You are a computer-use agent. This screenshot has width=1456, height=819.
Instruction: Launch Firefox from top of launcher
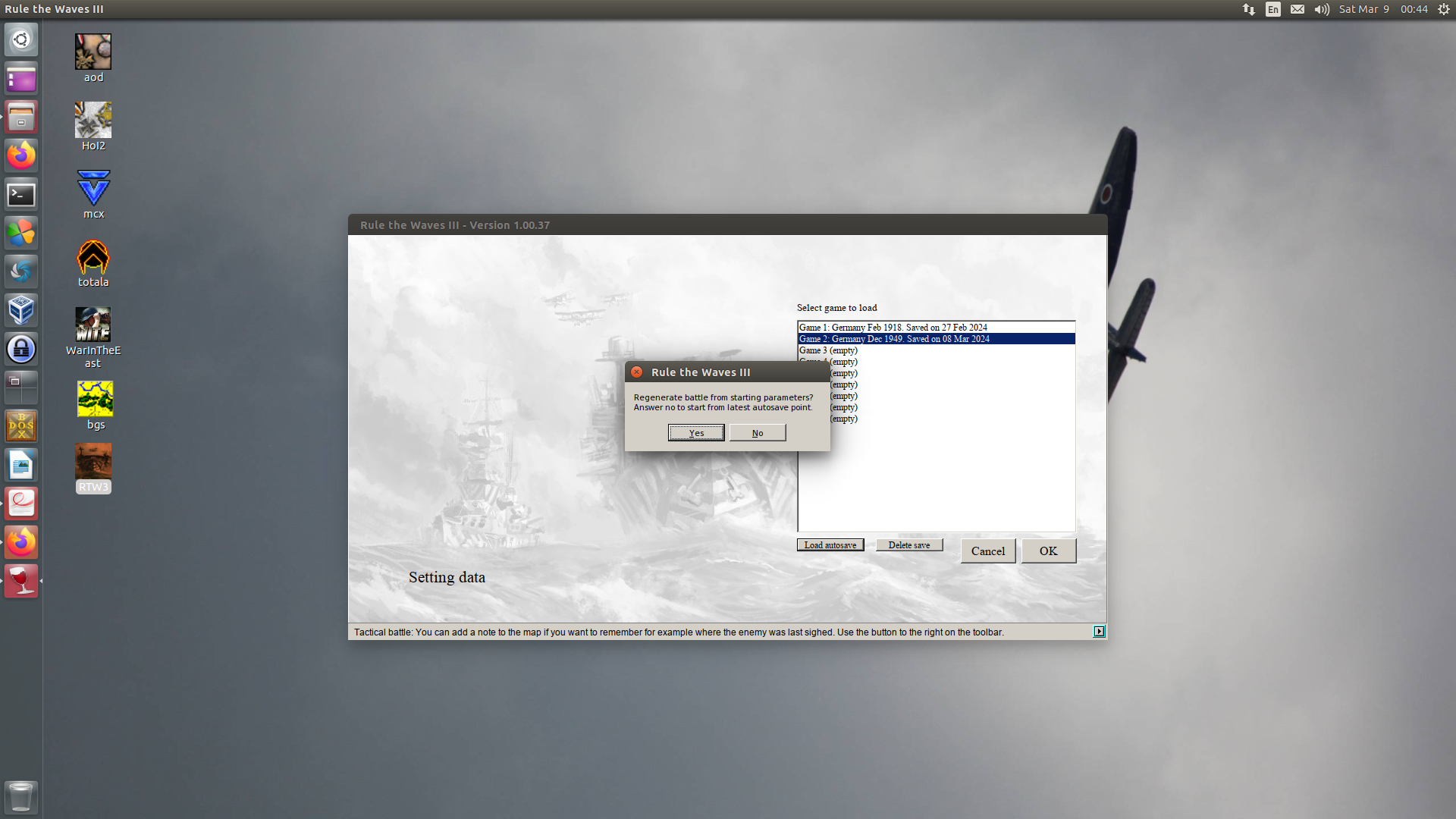tap(21, 155)
